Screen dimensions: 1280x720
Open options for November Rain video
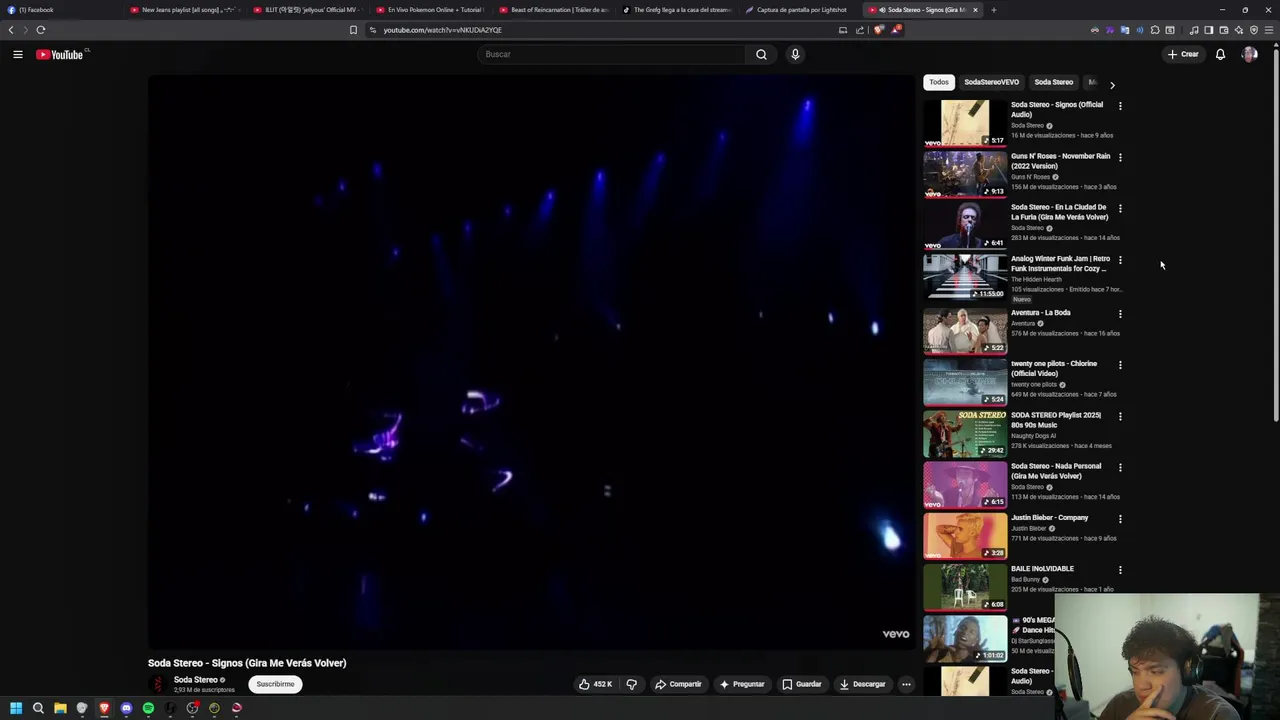[1120, 157]
